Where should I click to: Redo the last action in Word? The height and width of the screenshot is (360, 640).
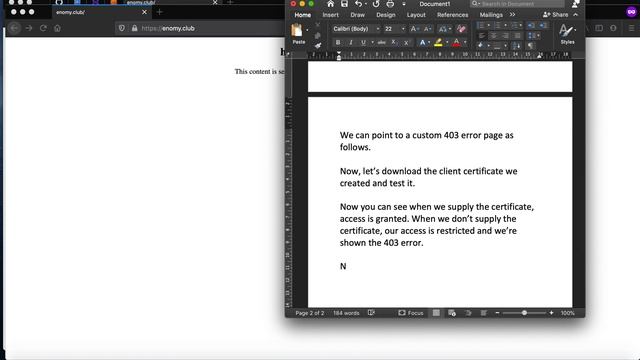[376, 4]
